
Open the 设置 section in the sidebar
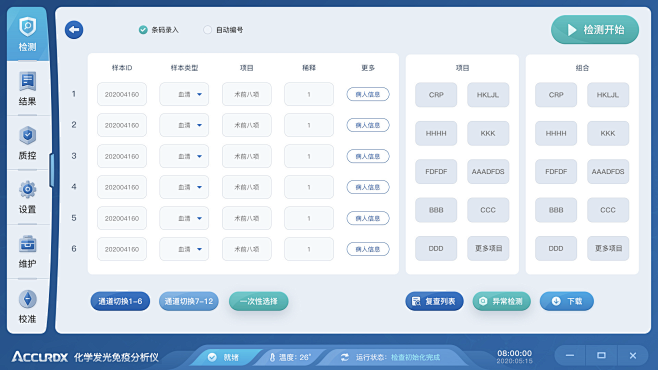coord(27,197)
